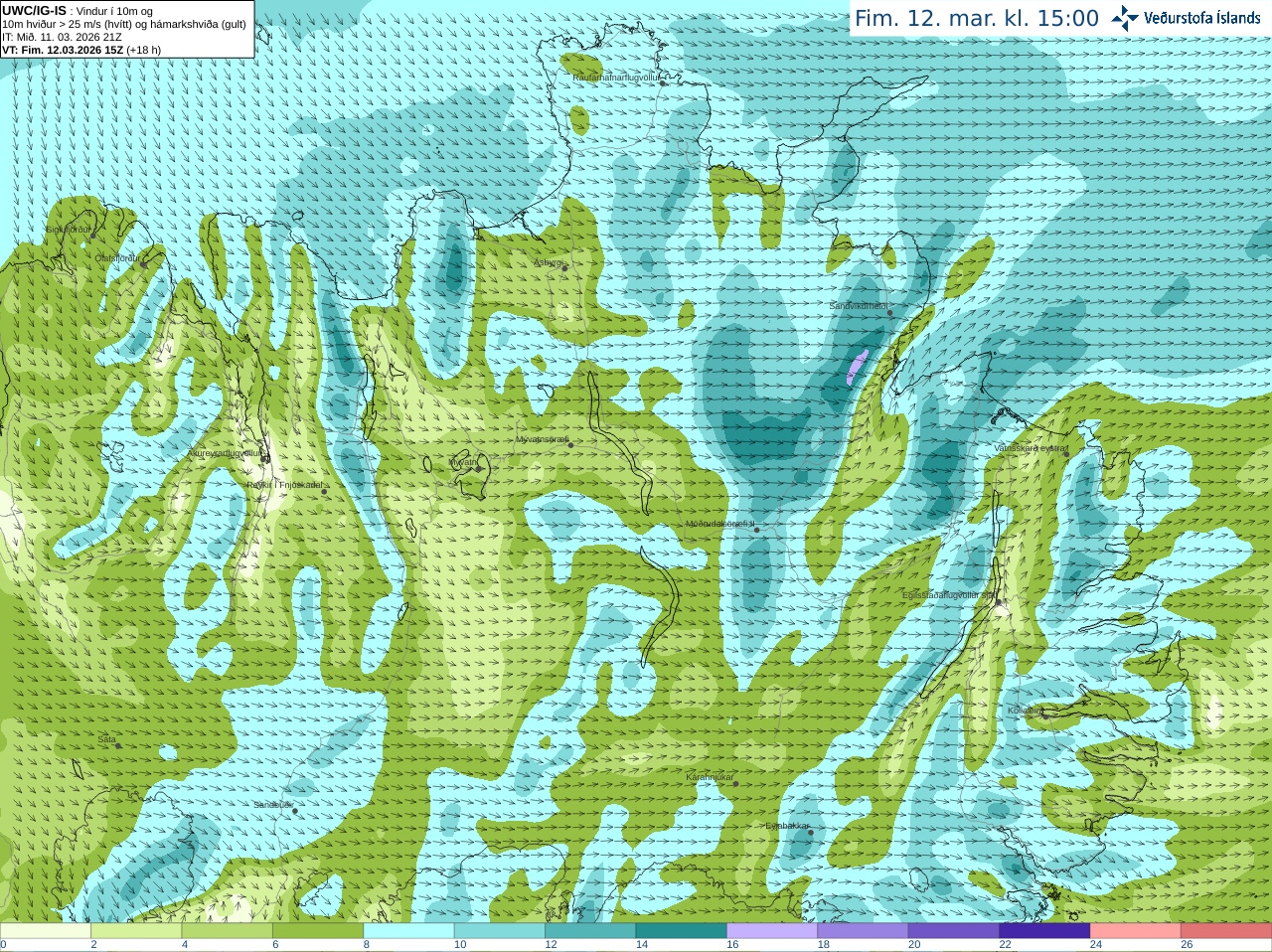This screenshot has height=952, width=1272.
Task: Click the 0–2 m/s pale legend swatch
Action: coord(46,931)
